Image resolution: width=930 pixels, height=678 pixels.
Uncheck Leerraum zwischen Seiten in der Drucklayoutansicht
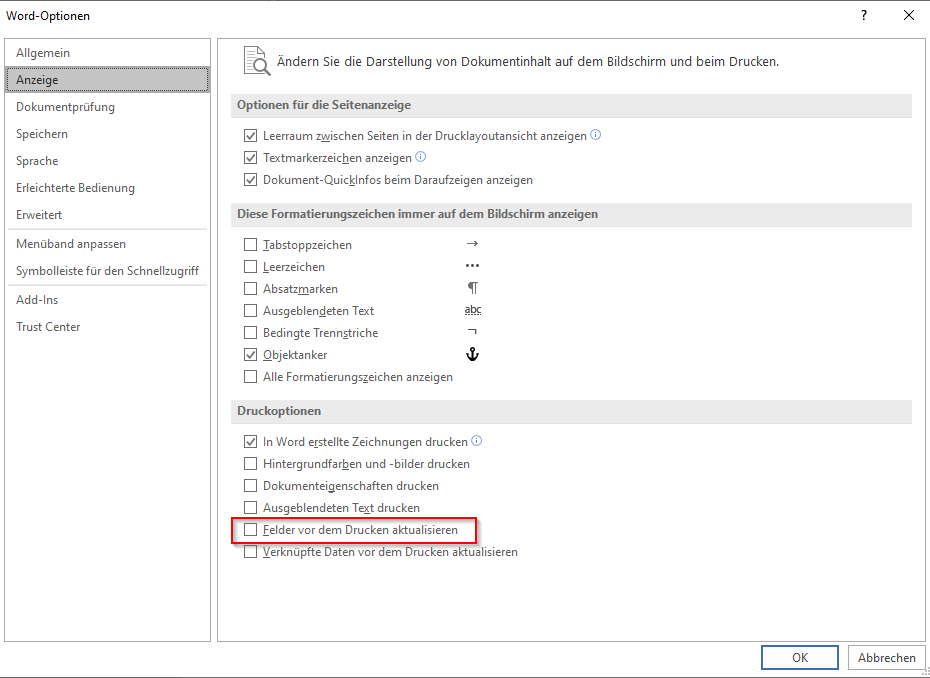click(250, 136)
